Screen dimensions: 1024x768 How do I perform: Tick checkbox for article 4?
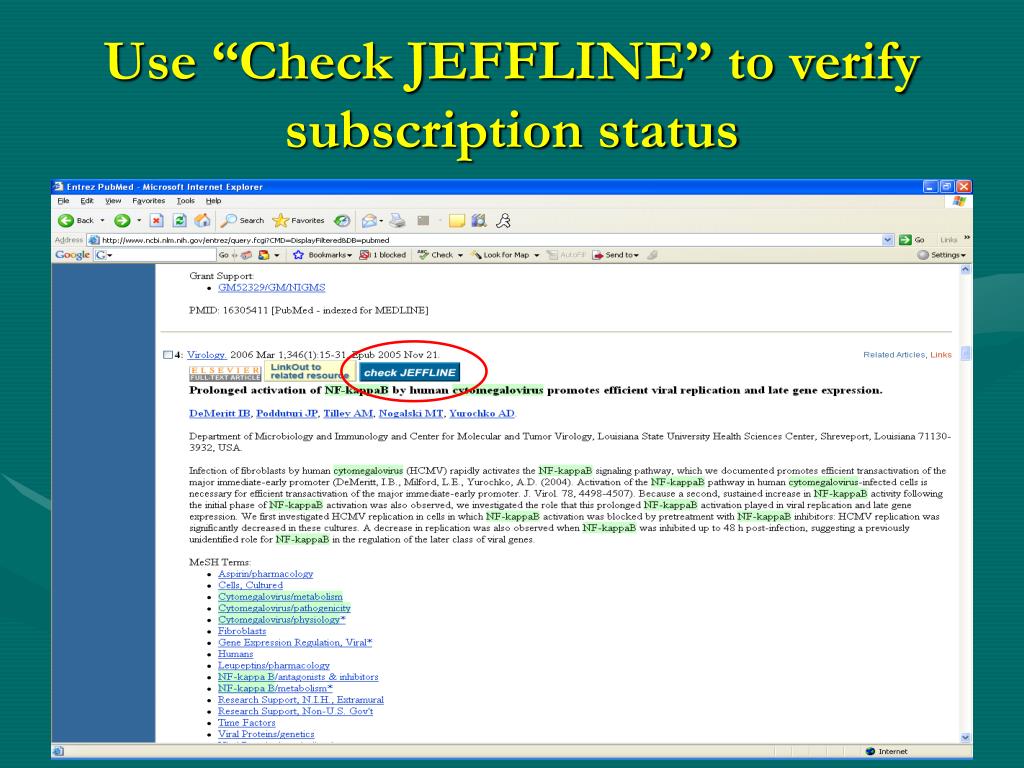click(x=168, y=355)
